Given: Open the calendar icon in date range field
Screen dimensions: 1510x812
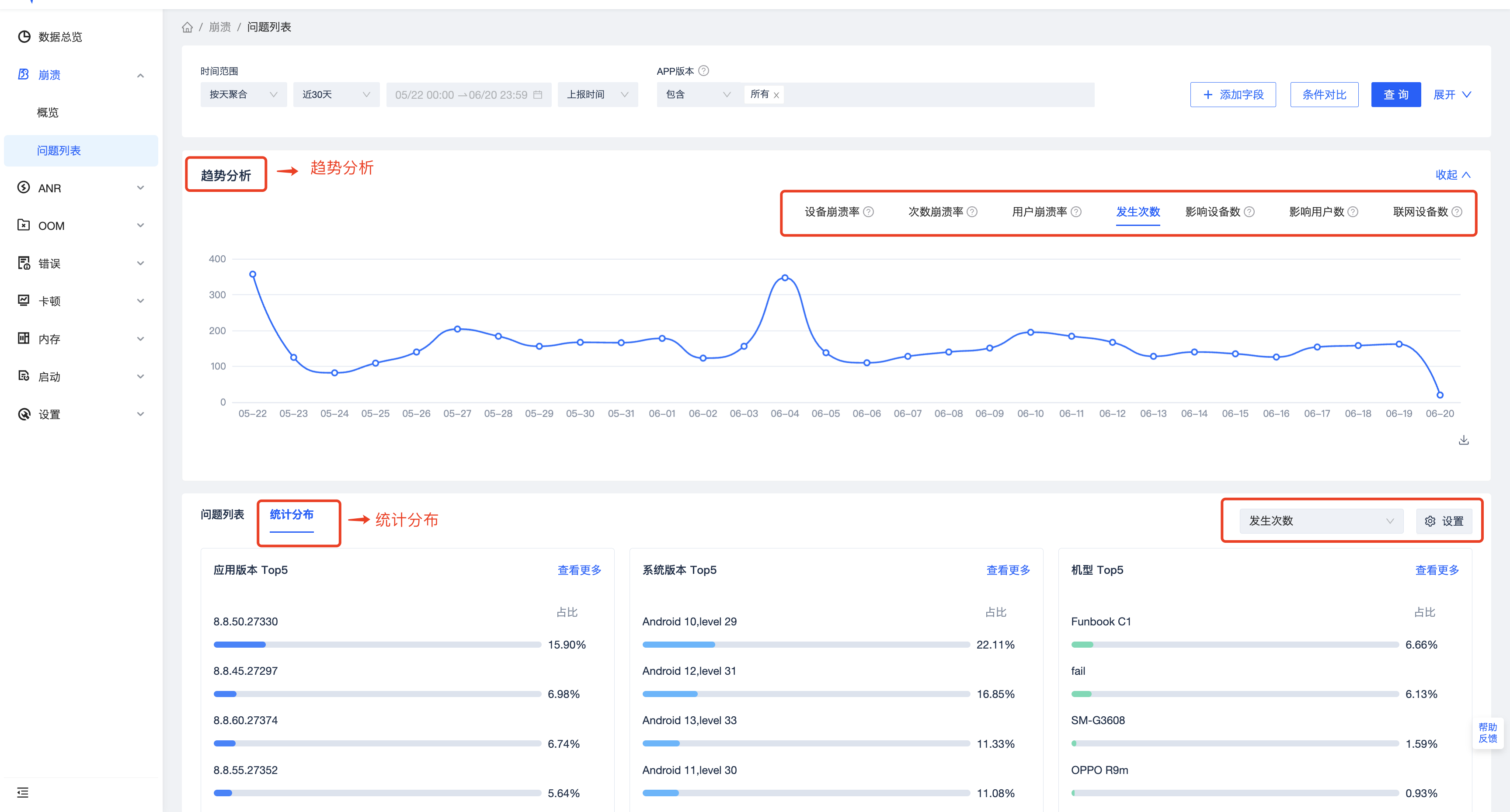Looking at the screenshot, I should (x=538, y=94).
